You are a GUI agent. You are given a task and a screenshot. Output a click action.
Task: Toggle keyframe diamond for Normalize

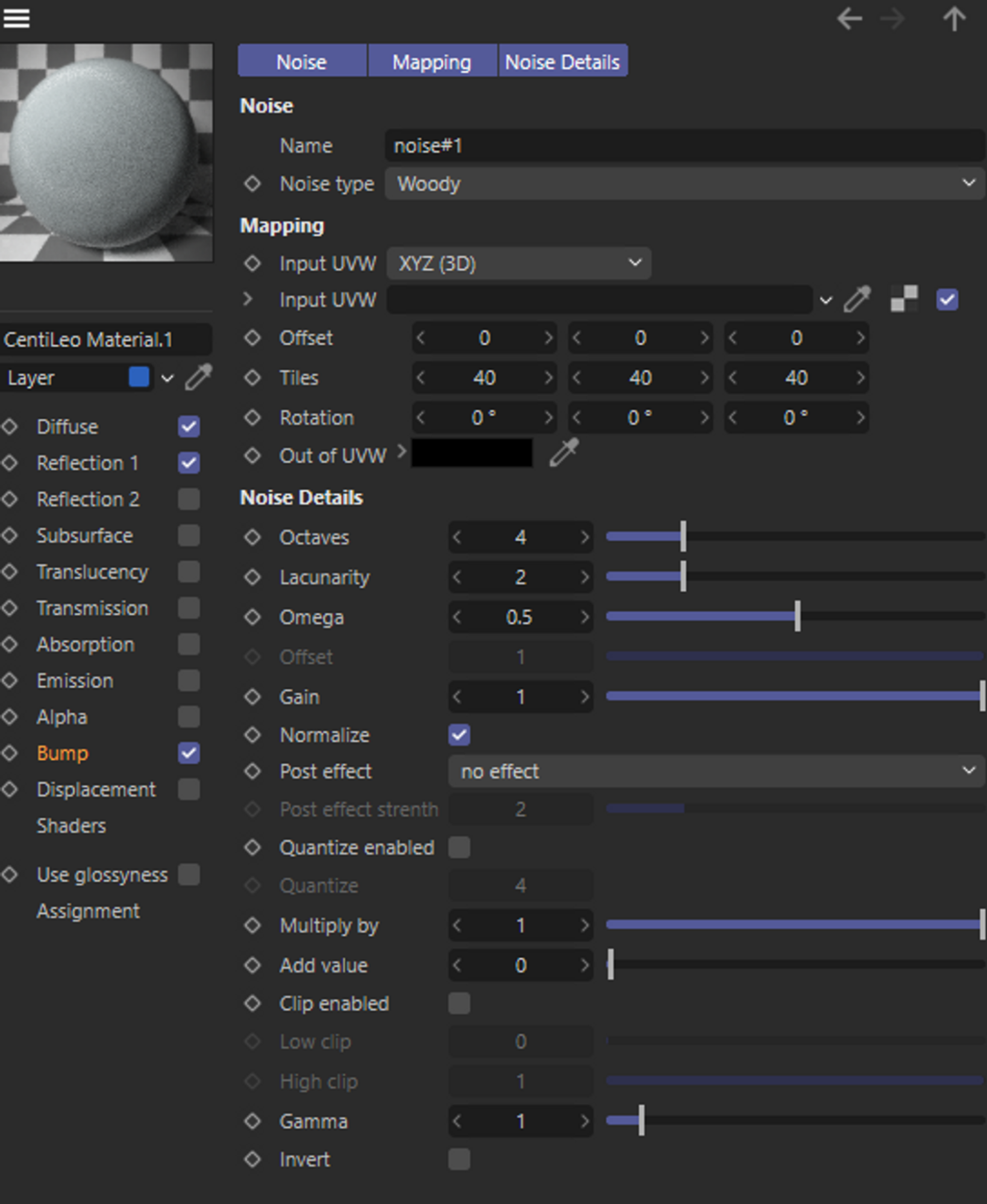click(x=252, y=735)
